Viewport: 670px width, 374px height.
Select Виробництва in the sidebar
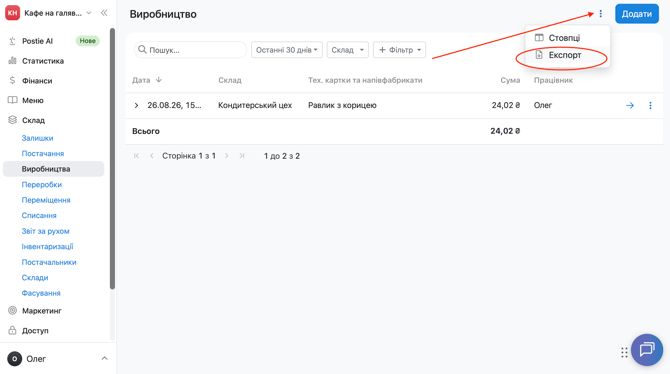point(53,169)
